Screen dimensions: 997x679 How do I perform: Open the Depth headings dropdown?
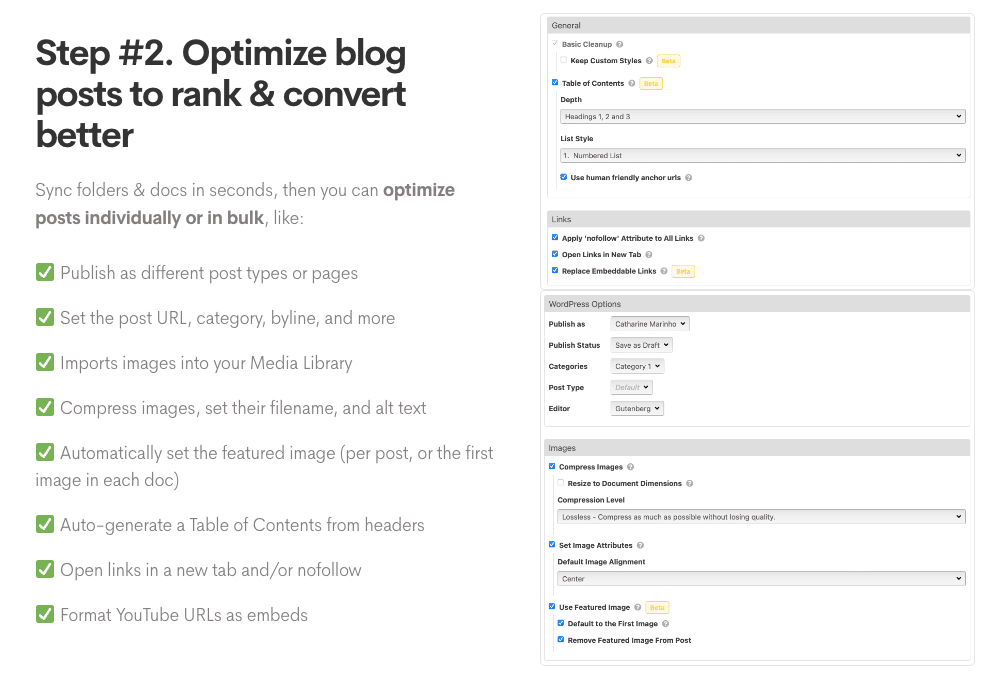coord(762,117)
